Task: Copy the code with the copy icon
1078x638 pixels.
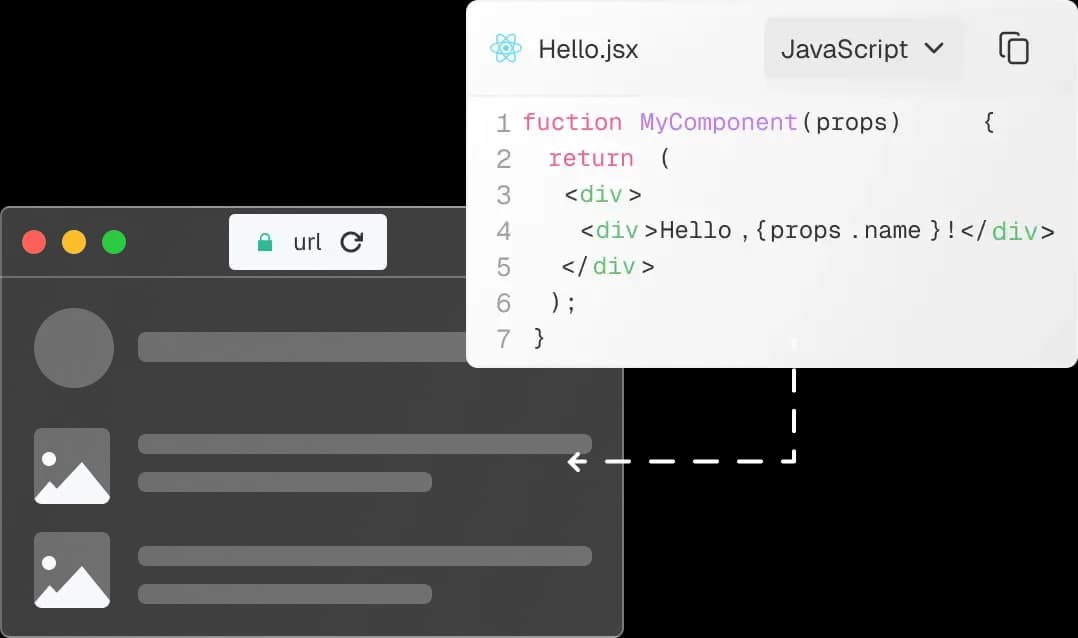Action: point(1013,49)
